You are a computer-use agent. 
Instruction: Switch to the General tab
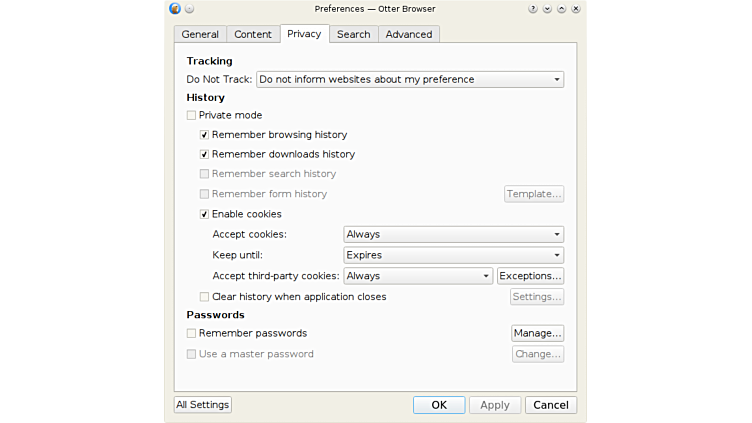[200, 34]
